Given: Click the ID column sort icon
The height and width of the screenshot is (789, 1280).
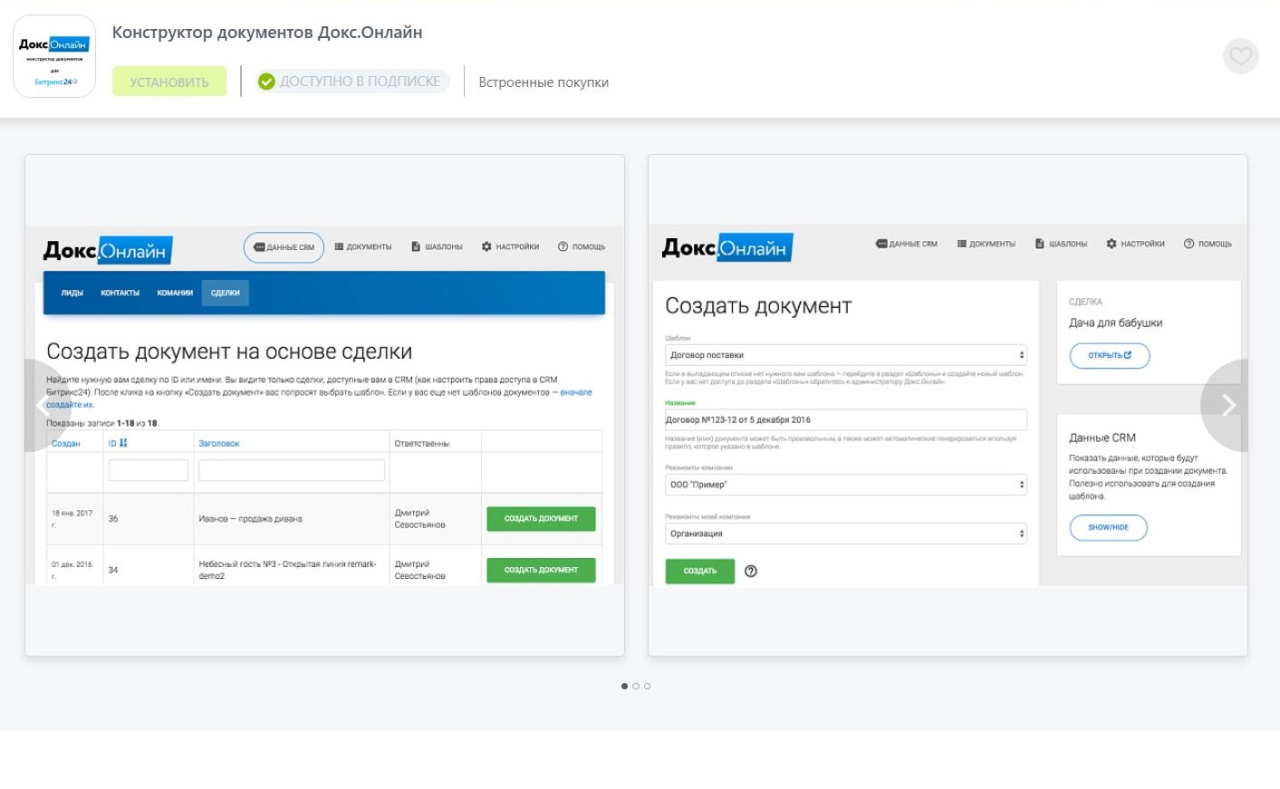Looking at the screenshot, I should click(124, 443).
